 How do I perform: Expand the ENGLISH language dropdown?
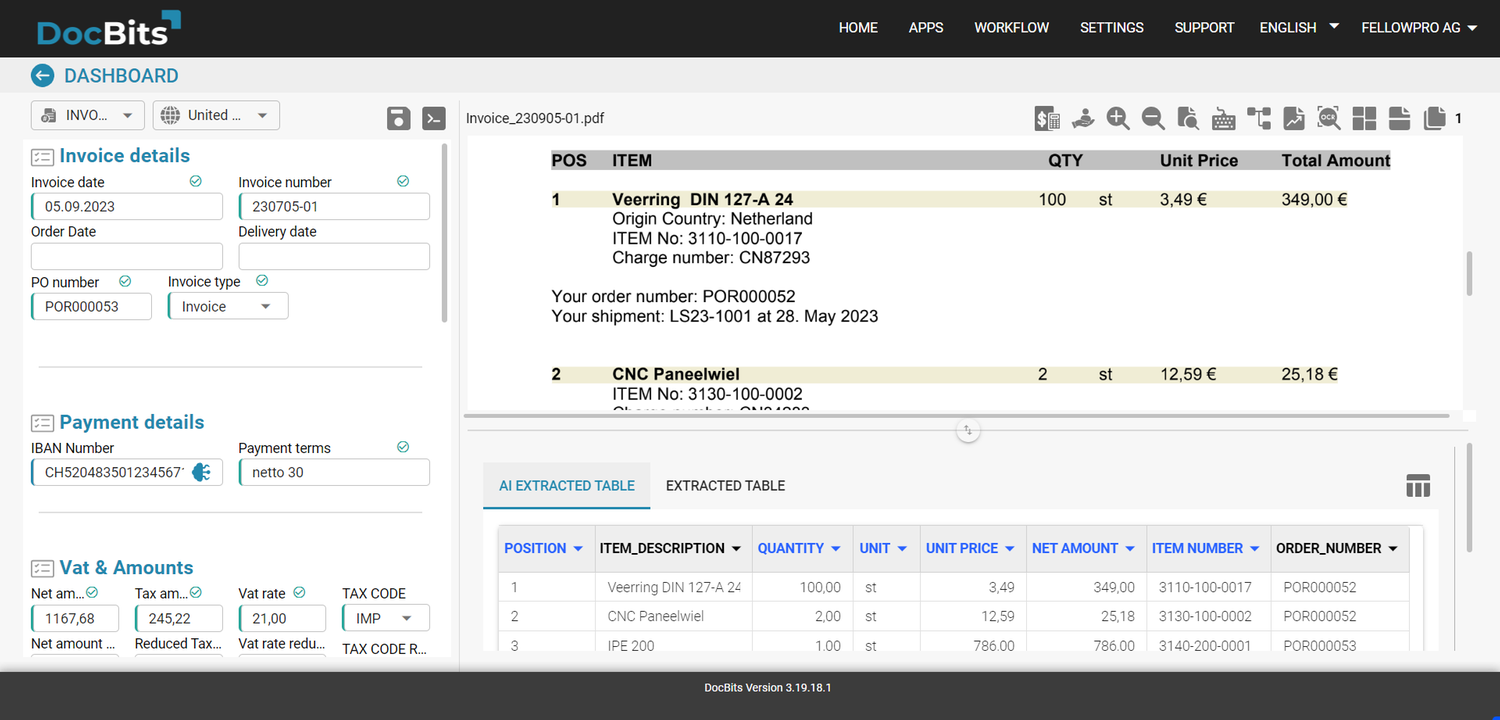coord(1297,27)
